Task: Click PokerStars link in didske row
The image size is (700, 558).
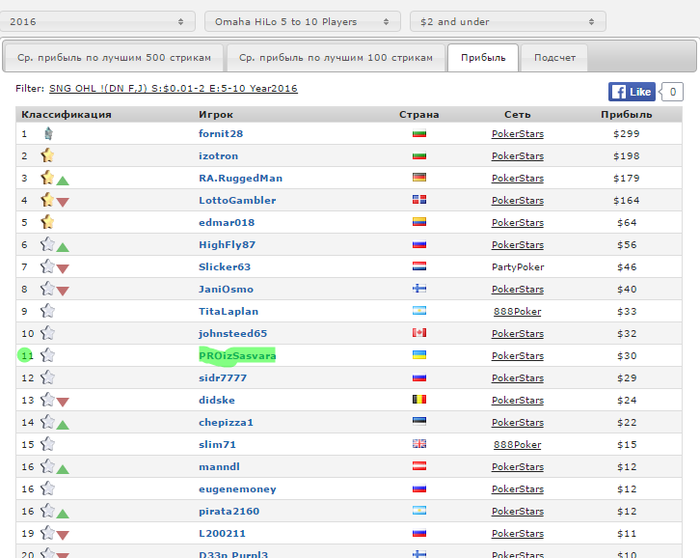Action: coord(517,400)
